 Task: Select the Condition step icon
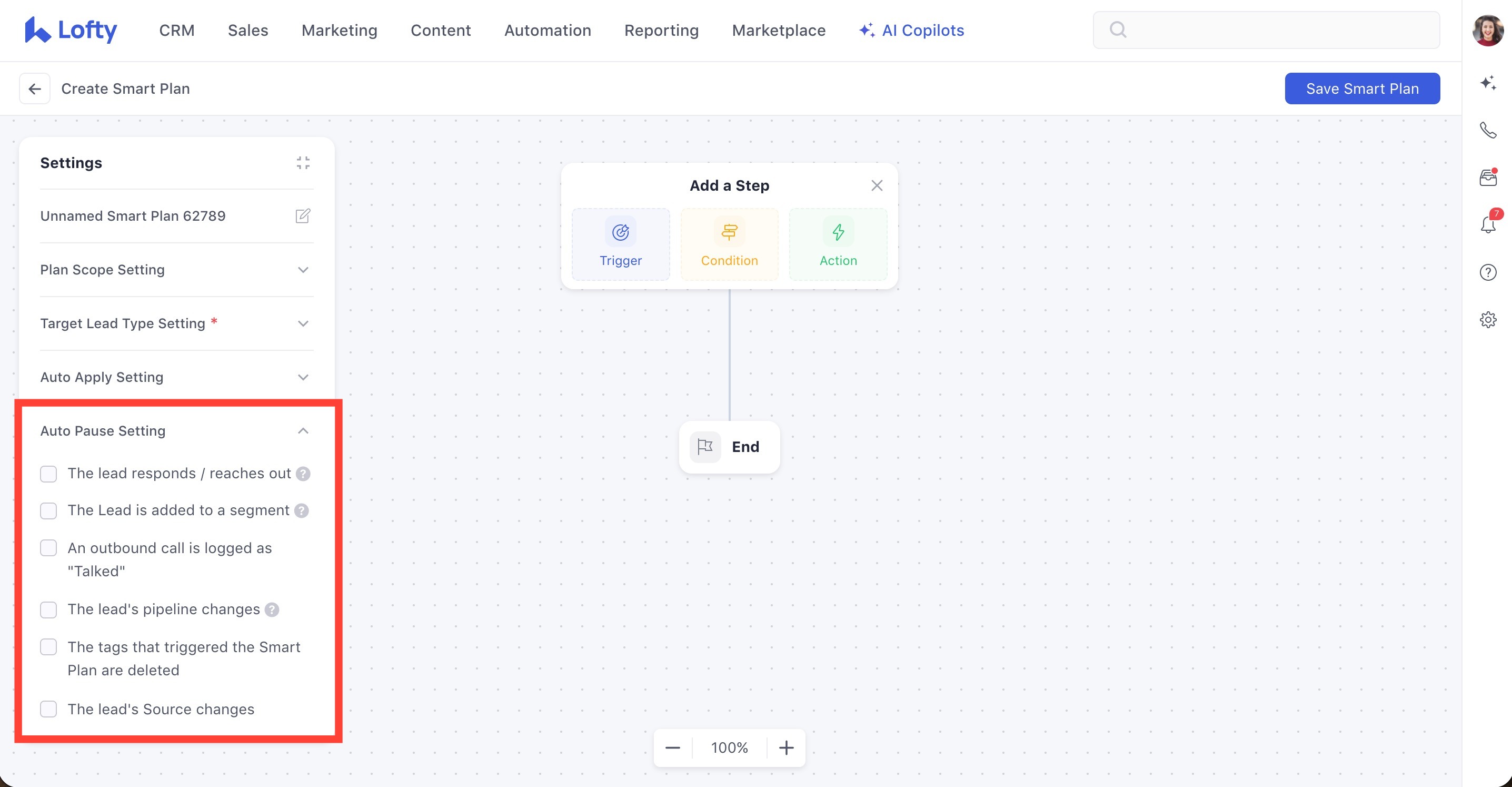coord(729,233)
